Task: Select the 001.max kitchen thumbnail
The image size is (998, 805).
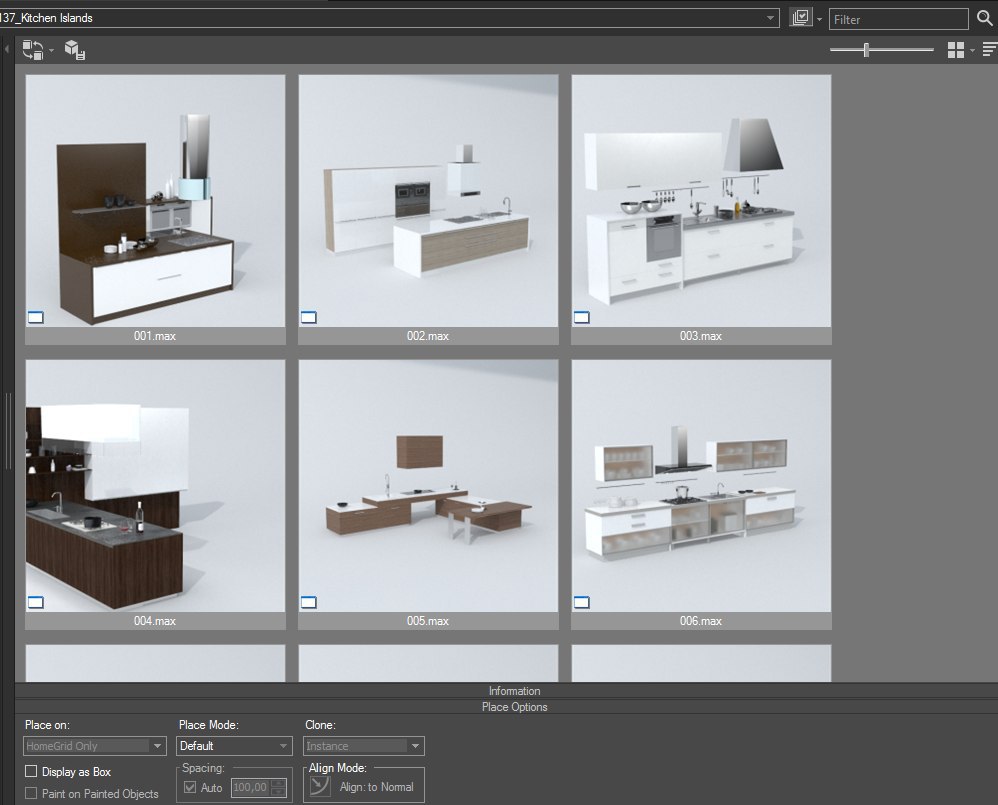Action: (155, 201)
